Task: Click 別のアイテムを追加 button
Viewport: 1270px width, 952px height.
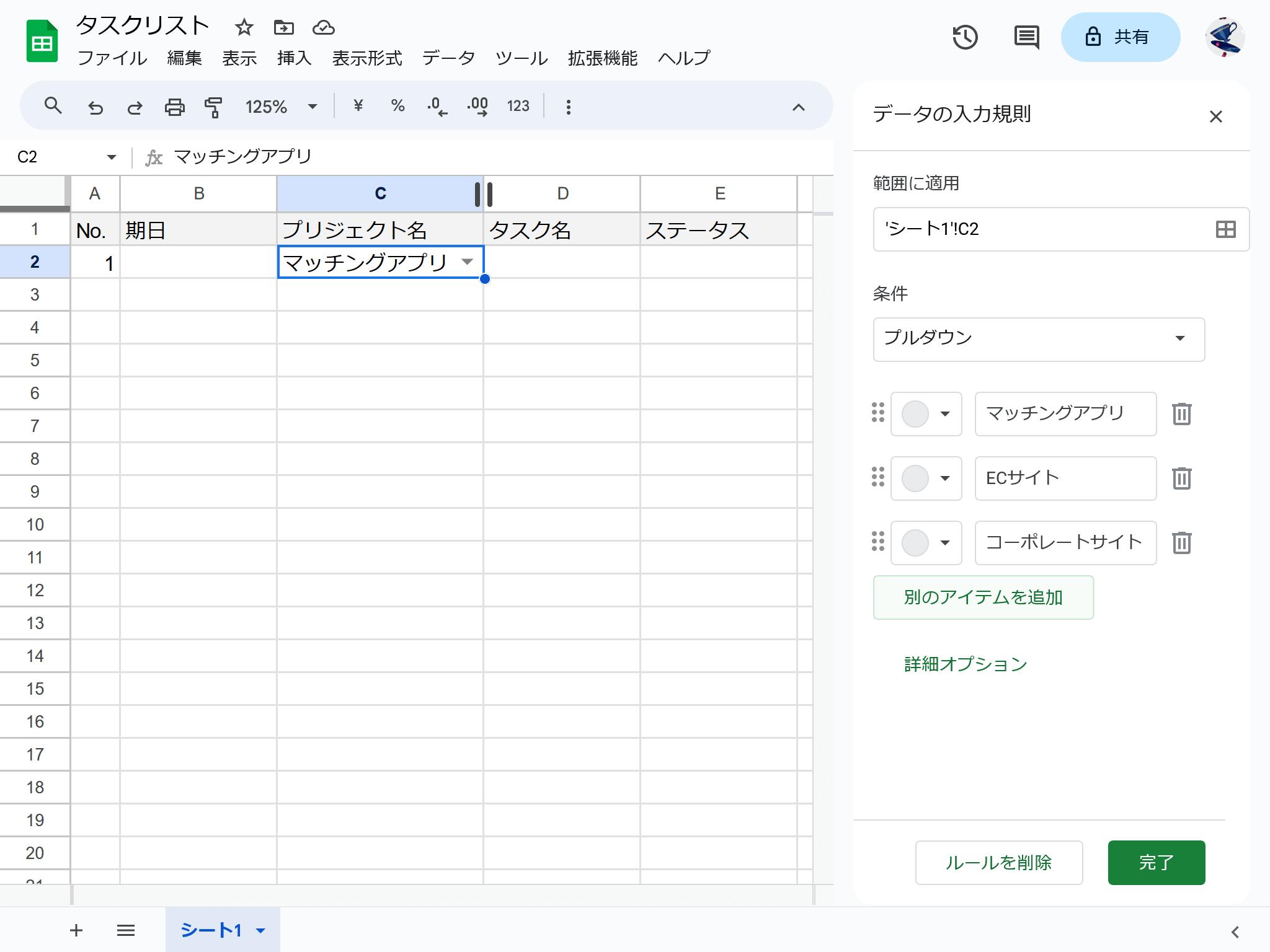Action: pos(983,597)
